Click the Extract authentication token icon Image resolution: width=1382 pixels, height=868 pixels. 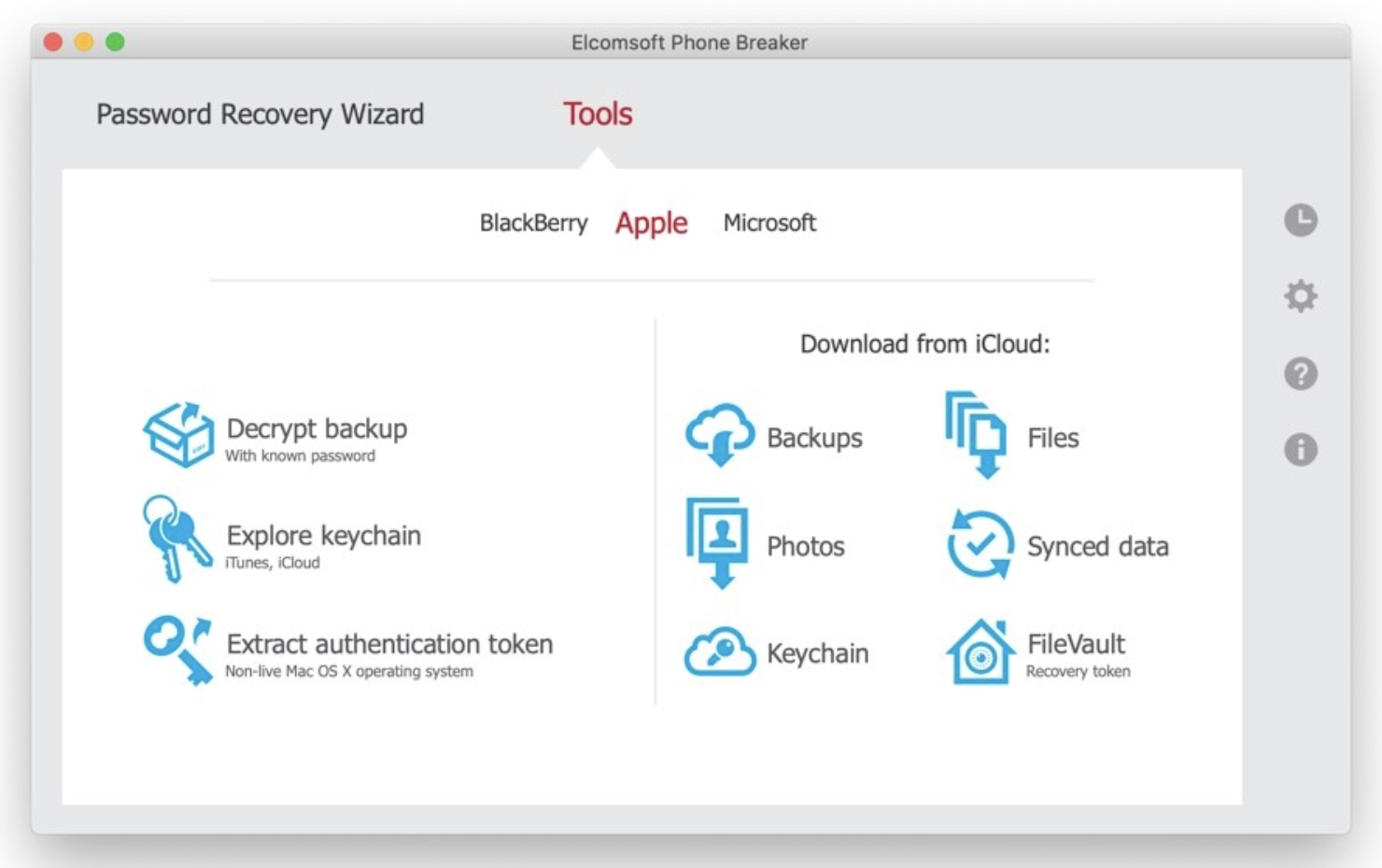pyautogui.click(x=177, y=650)
